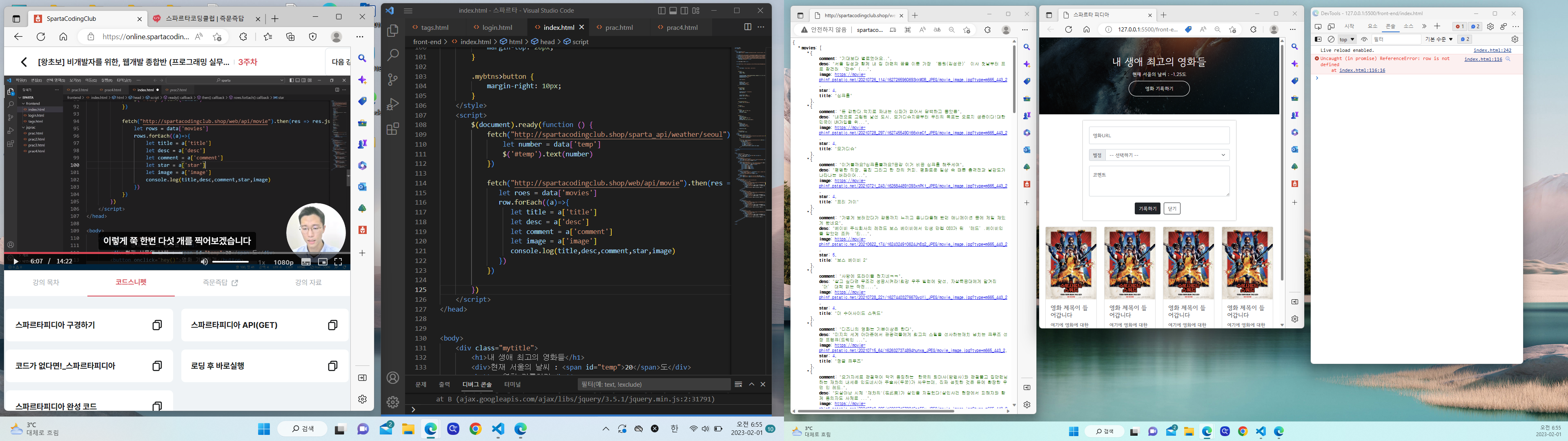
Task: Clear the DevTools console
Action: click(x=1331, y=40)
